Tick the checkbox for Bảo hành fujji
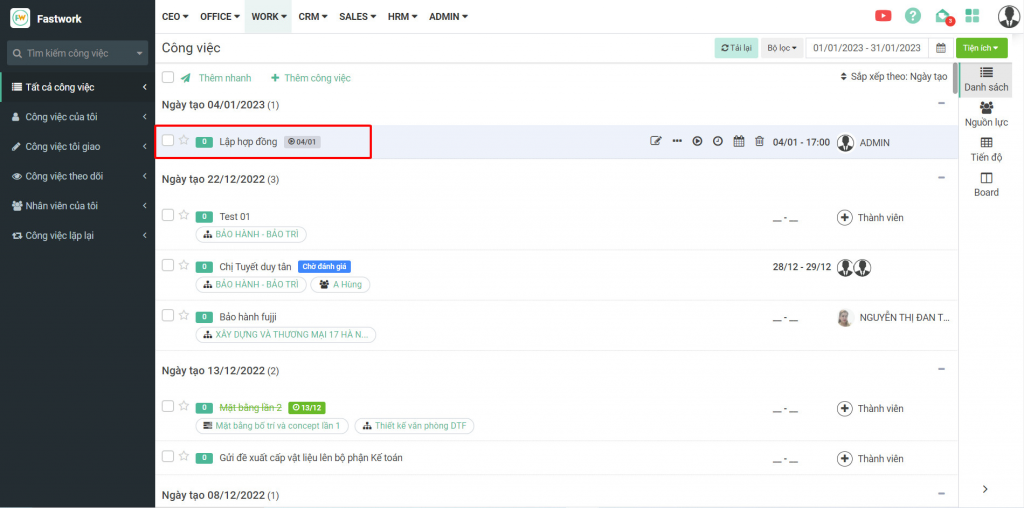 coord(168,316)
